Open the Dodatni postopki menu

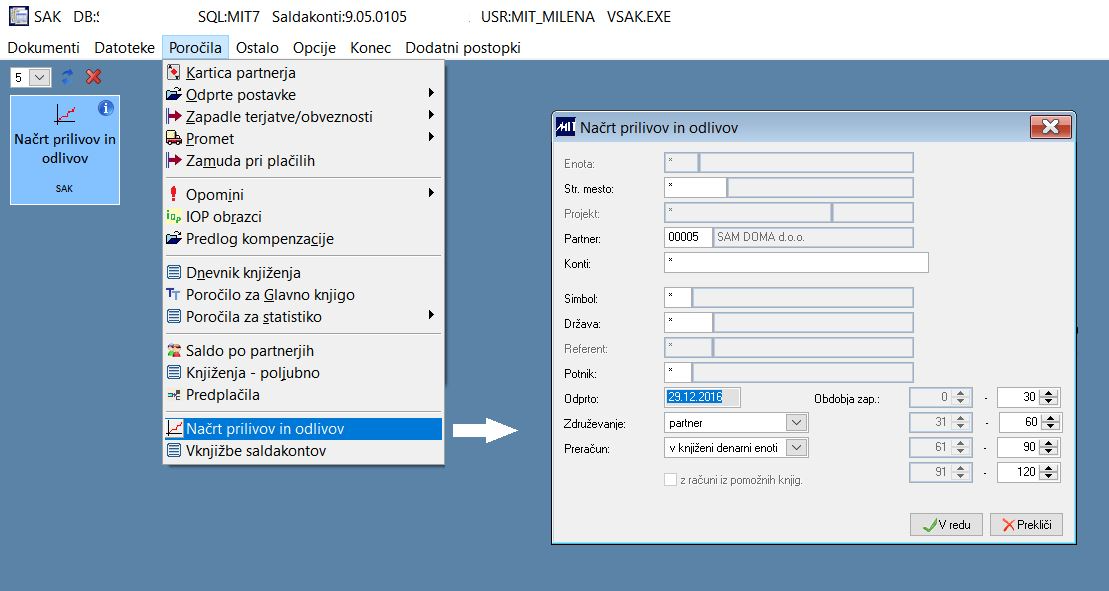click(463, 47)
